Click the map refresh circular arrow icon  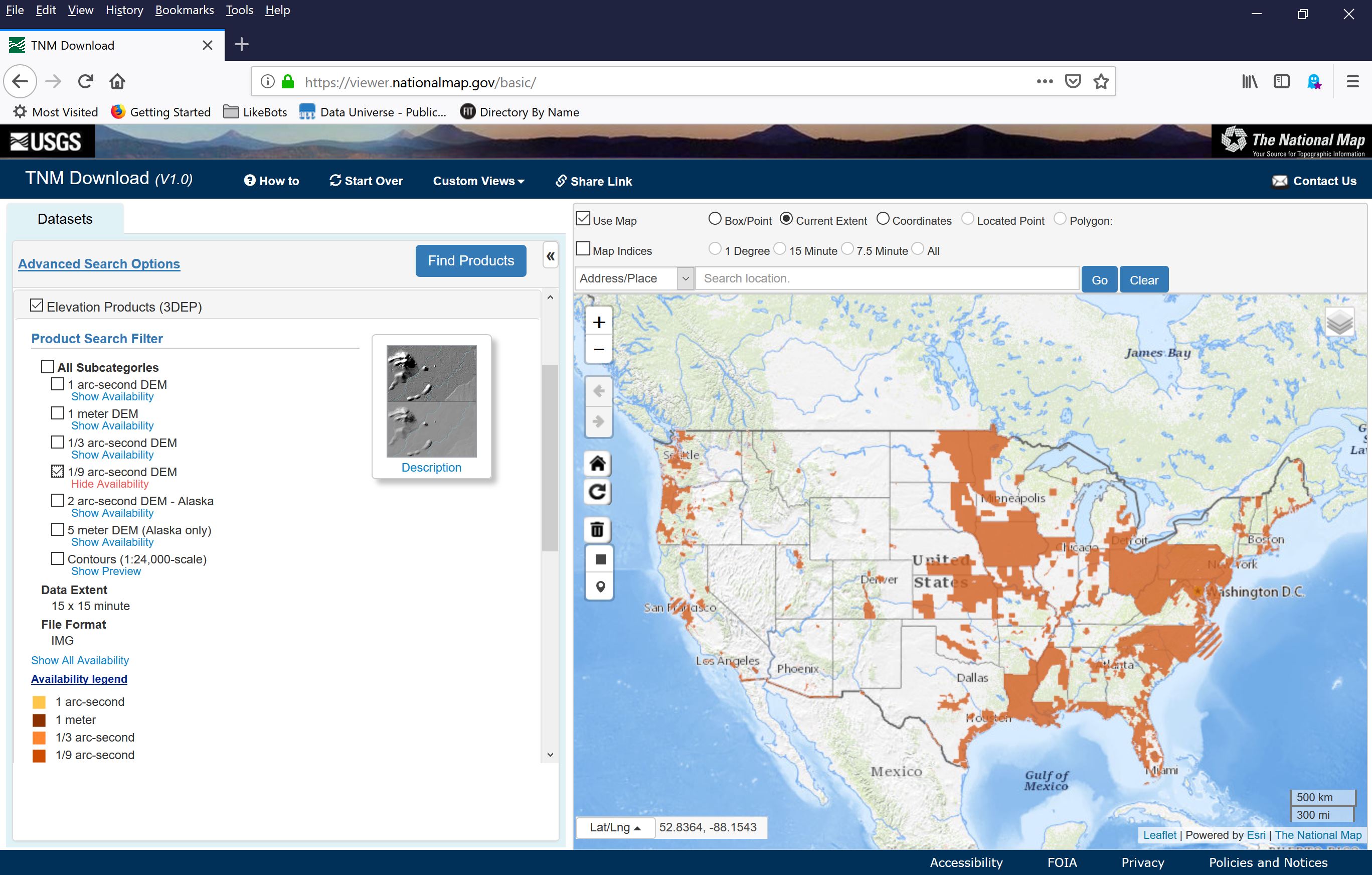[598, 492]
